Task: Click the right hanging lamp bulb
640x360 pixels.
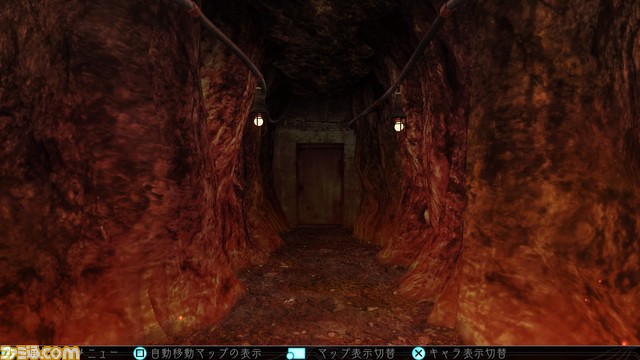Action: pyautogui.click(x=399, y=126)
